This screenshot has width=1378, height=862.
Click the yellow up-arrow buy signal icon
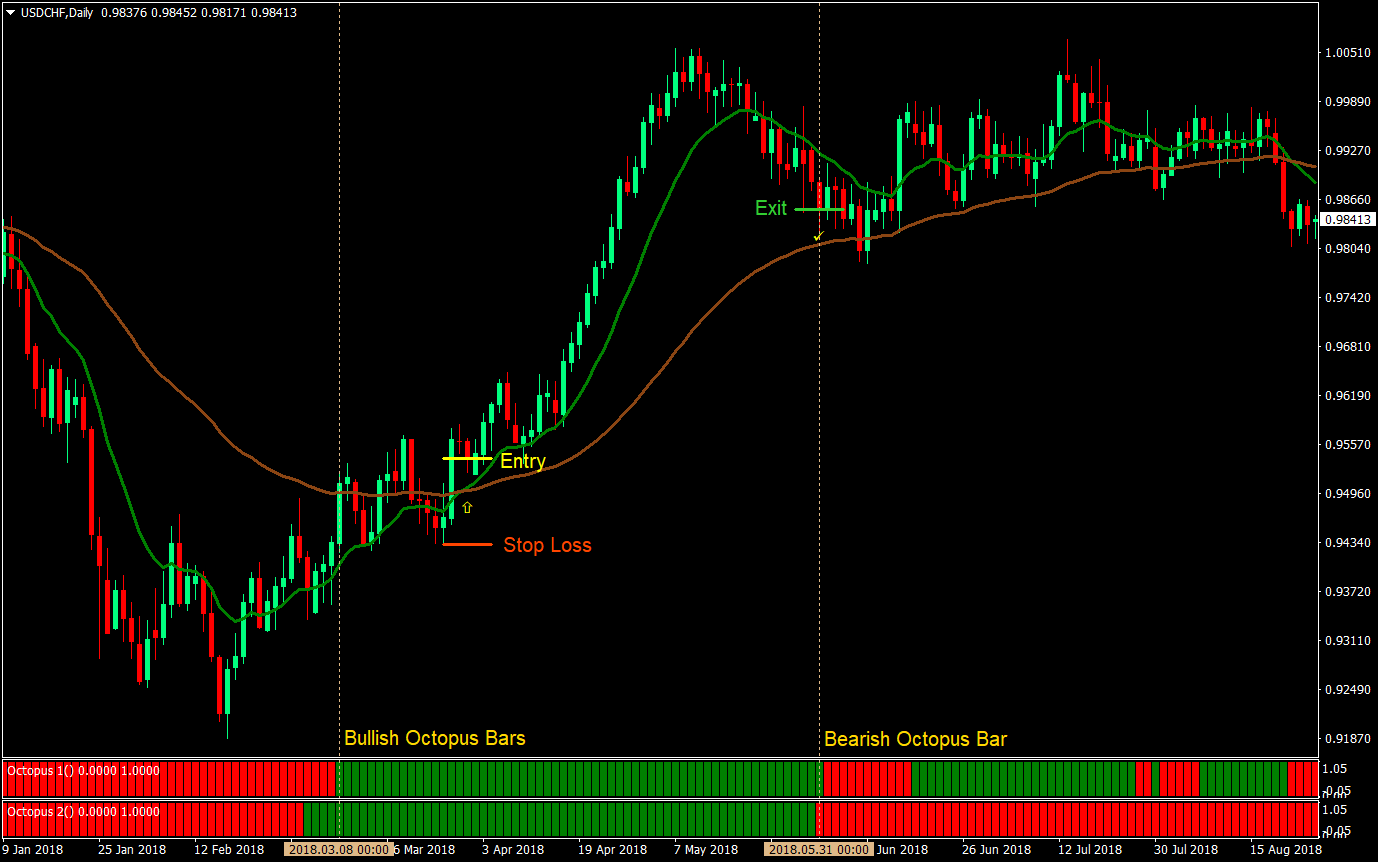pos(466,507)
